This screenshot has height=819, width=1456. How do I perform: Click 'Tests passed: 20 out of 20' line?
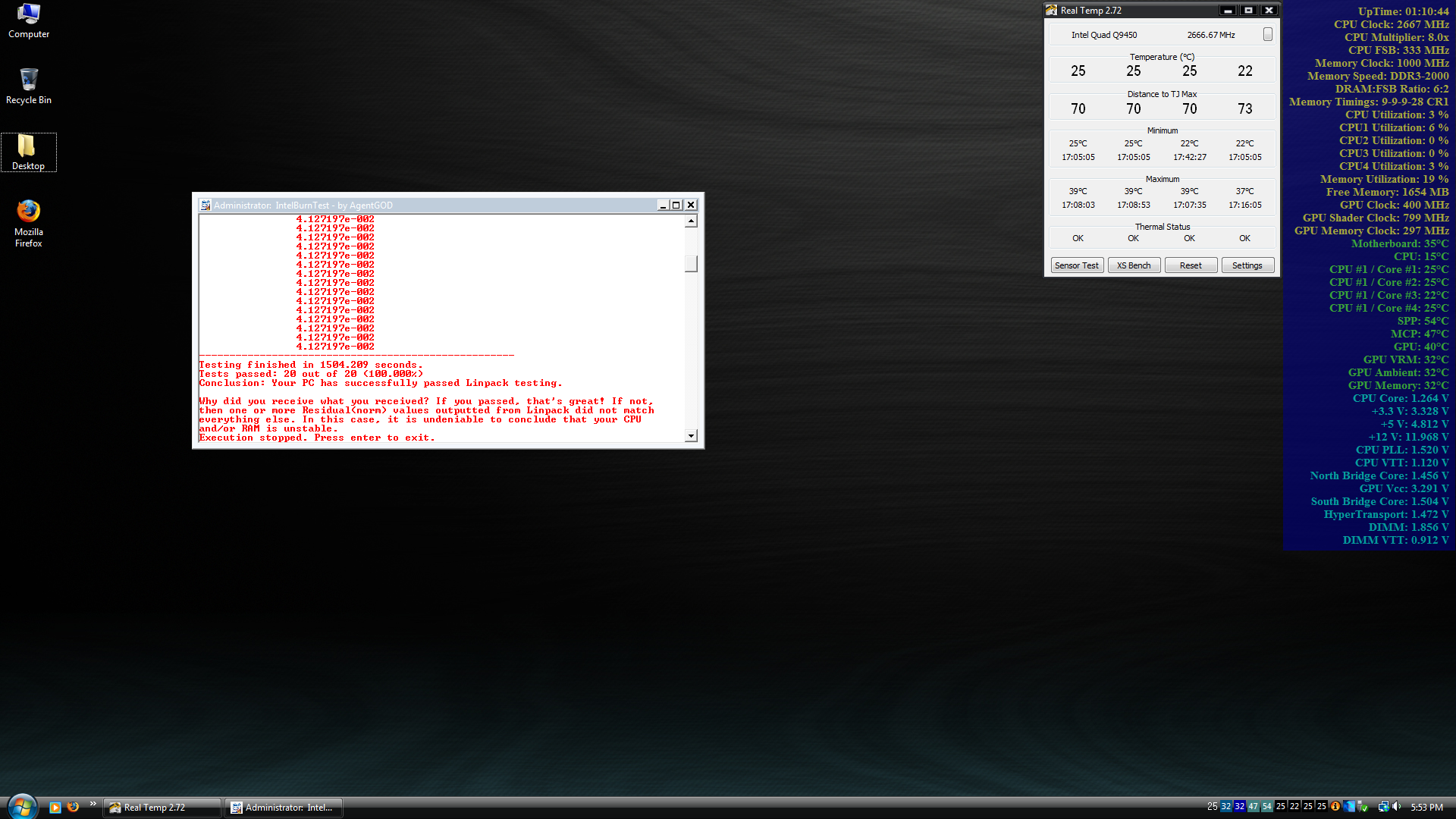tap(311, 374)
